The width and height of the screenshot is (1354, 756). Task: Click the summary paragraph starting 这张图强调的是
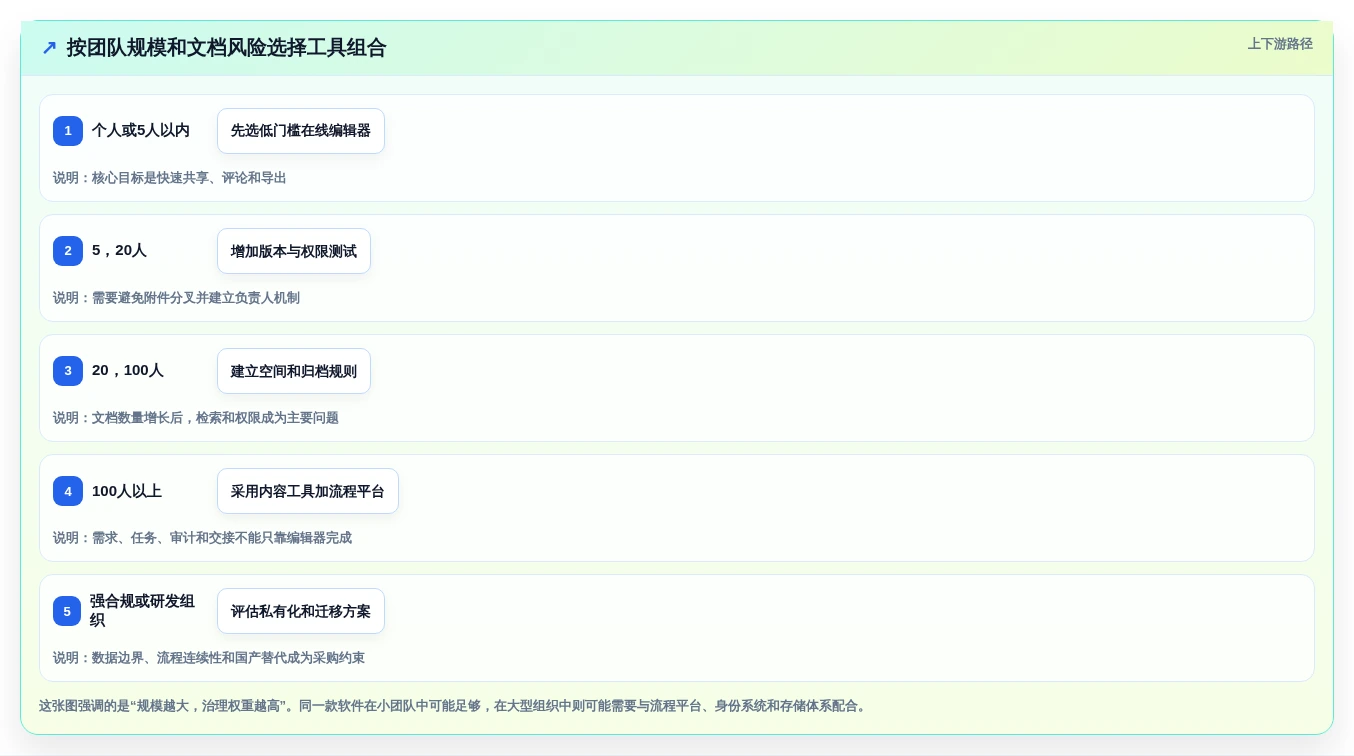455,706
